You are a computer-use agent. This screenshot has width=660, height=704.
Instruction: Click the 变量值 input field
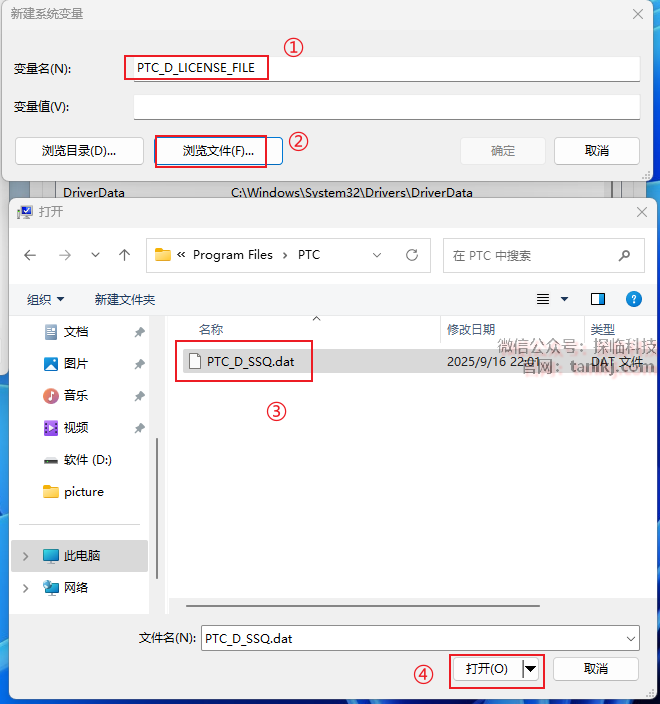[387, 107]
